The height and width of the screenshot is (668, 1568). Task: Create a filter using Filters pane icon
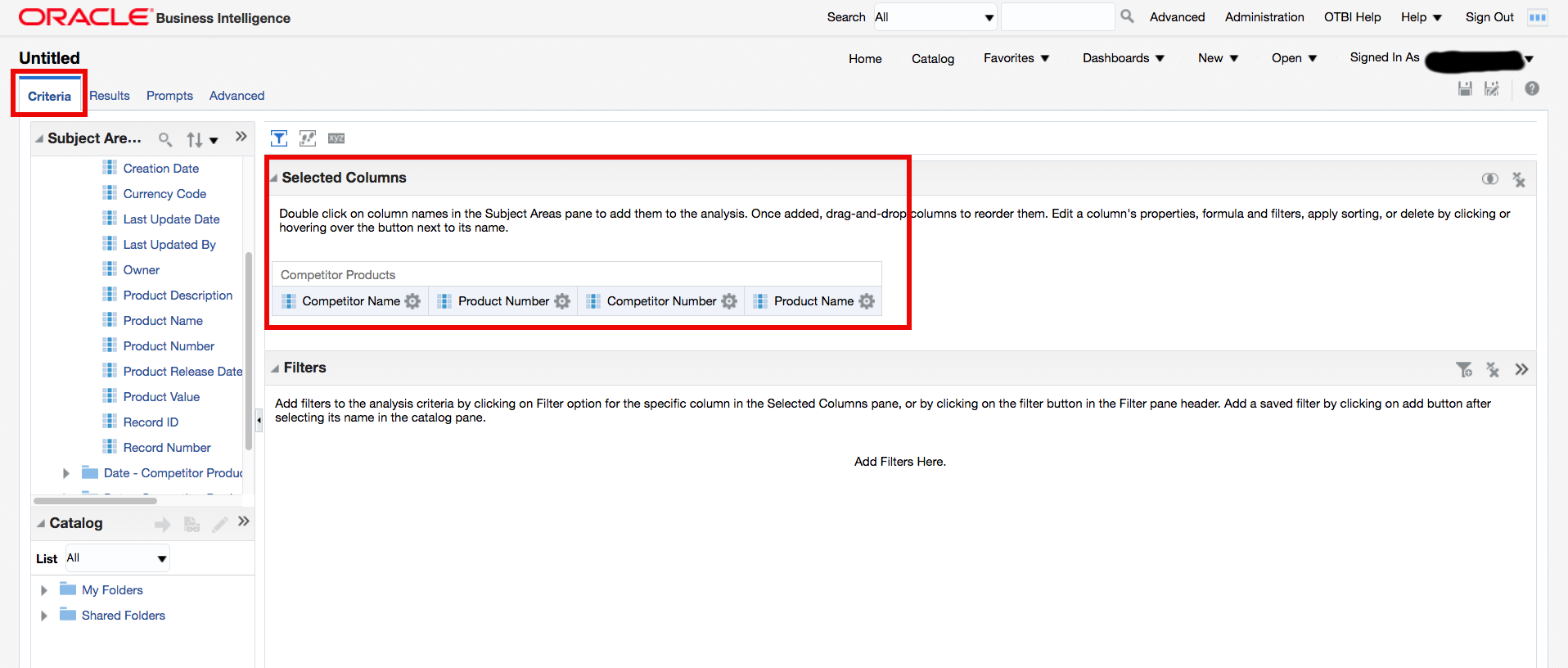point(1464,370)
